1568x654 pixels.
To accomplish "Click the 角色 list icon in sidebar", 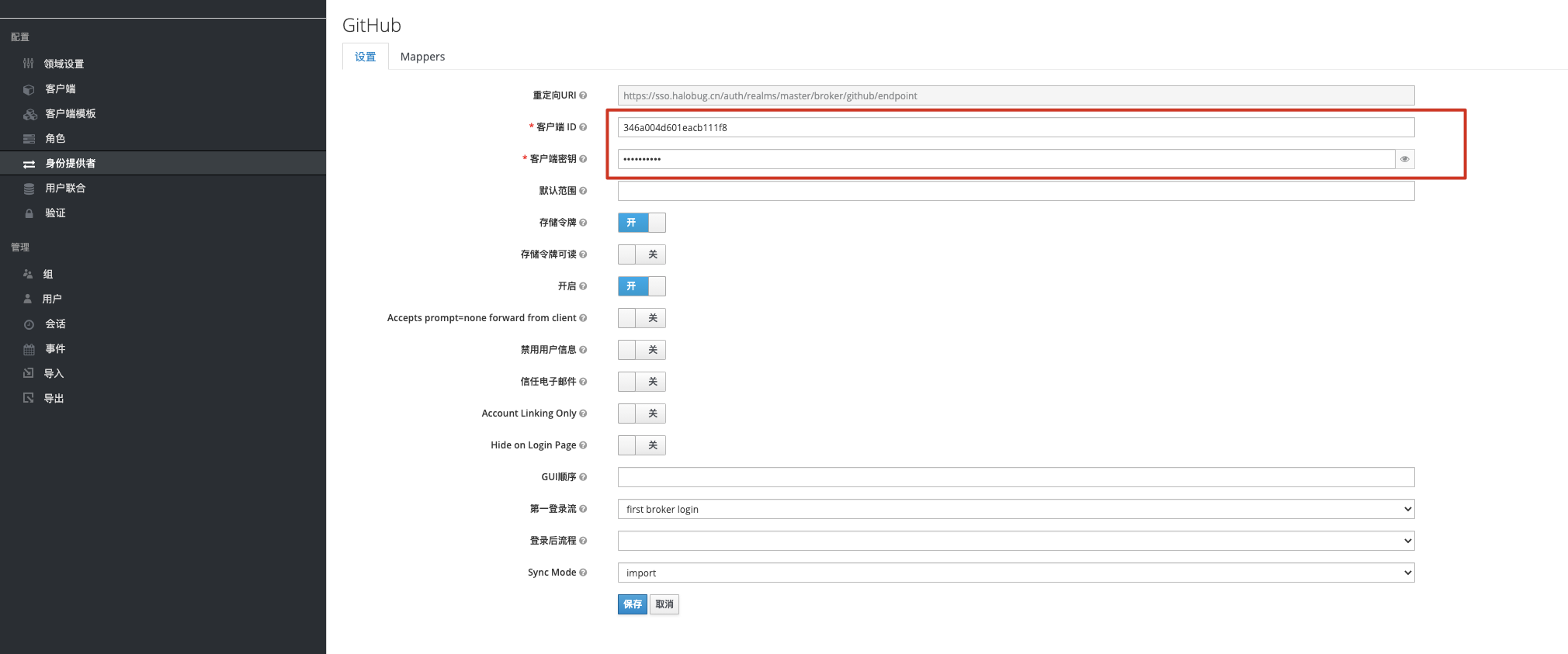I will (29, 139).
